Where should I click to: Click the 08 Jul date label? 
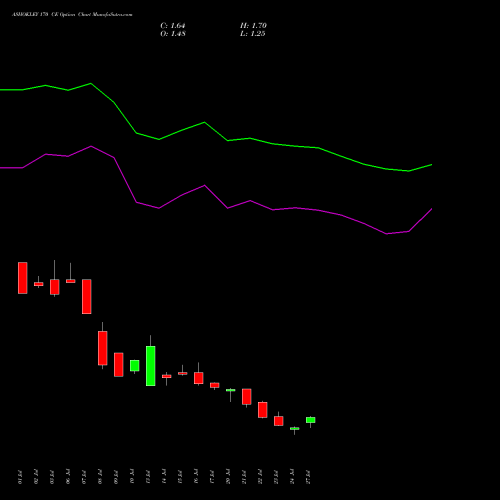(x=100, y=477)
